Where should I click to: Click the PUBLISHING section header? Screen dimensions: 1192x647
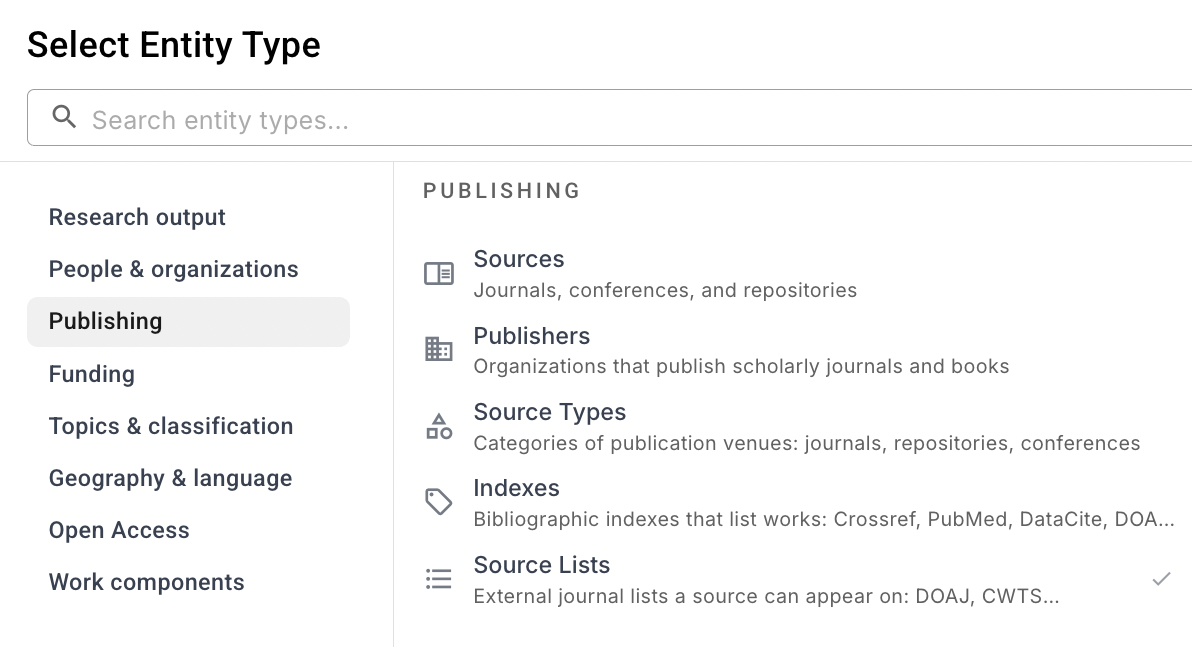click(x=502, y=191)
